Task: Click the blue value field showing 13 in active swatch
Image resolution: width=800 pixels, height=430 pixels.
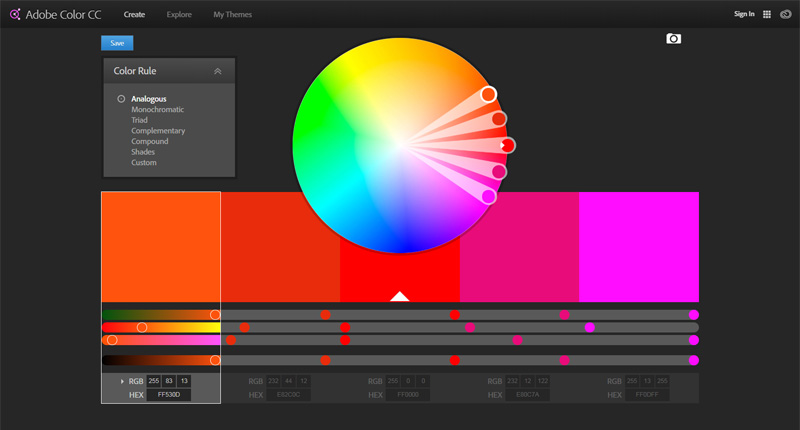Action: coord(184,381)
